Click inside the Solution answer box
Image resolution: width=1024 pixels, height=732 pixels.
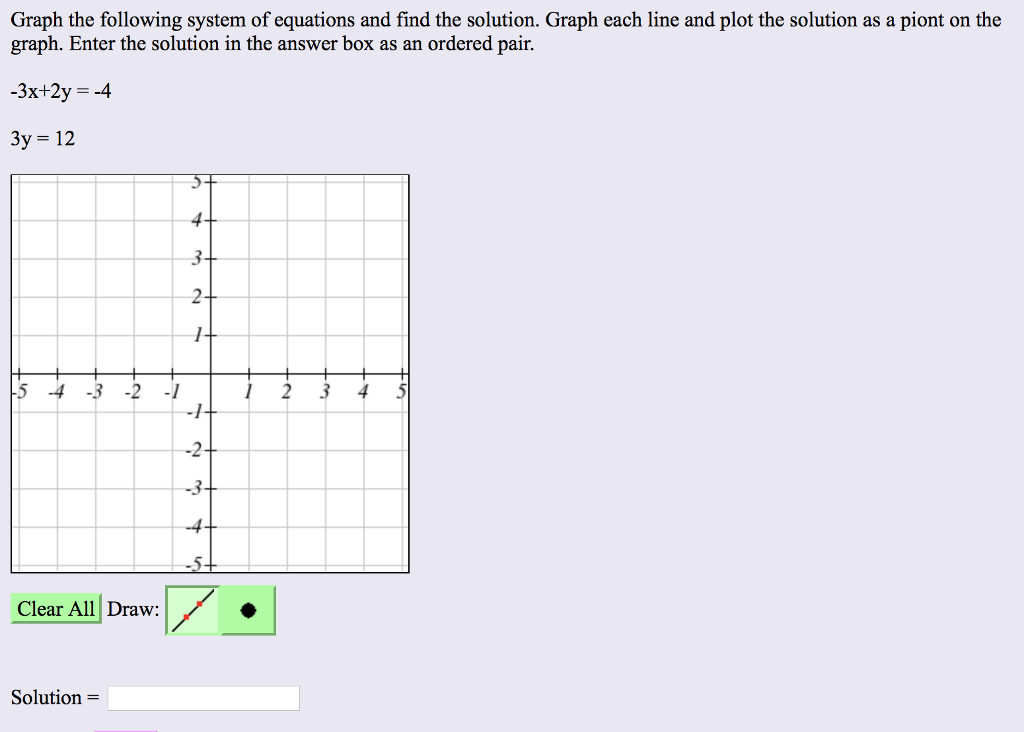click(203, 698)
